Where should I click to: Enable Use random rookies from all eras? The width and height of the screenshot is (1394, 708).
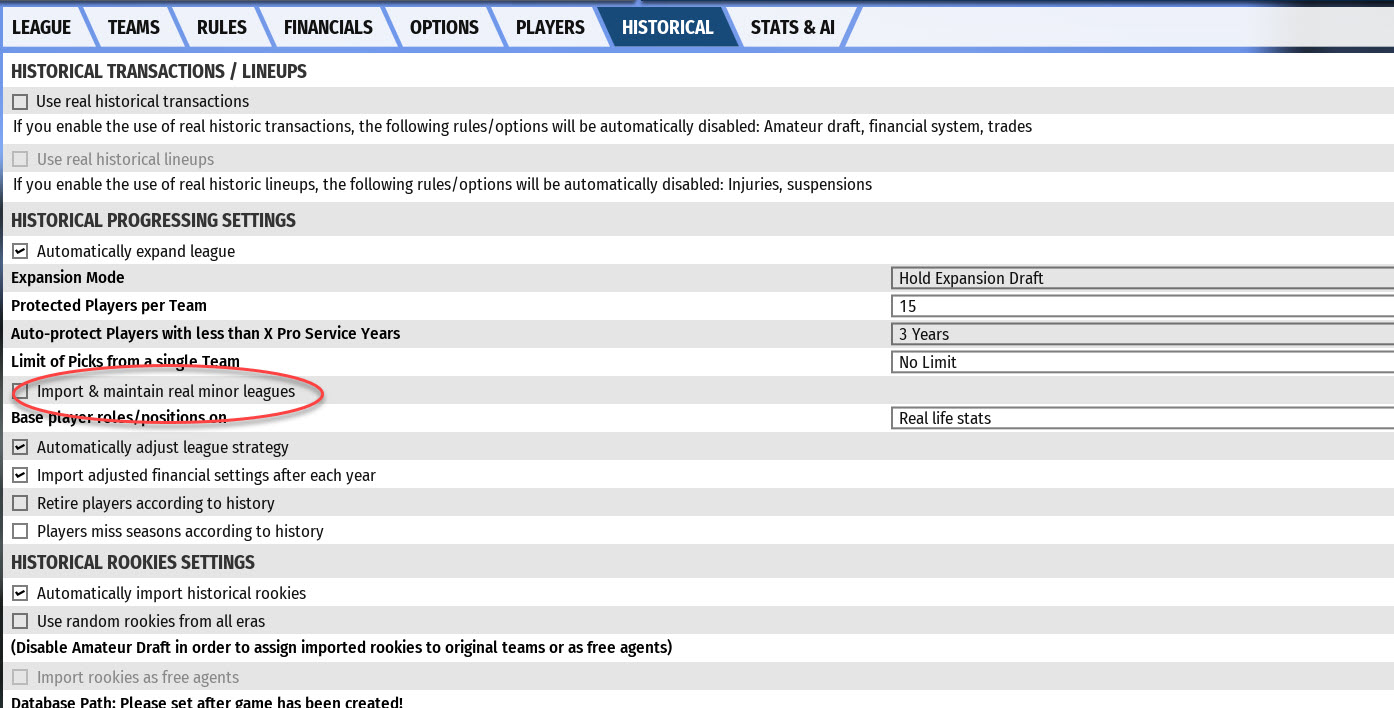20,622
